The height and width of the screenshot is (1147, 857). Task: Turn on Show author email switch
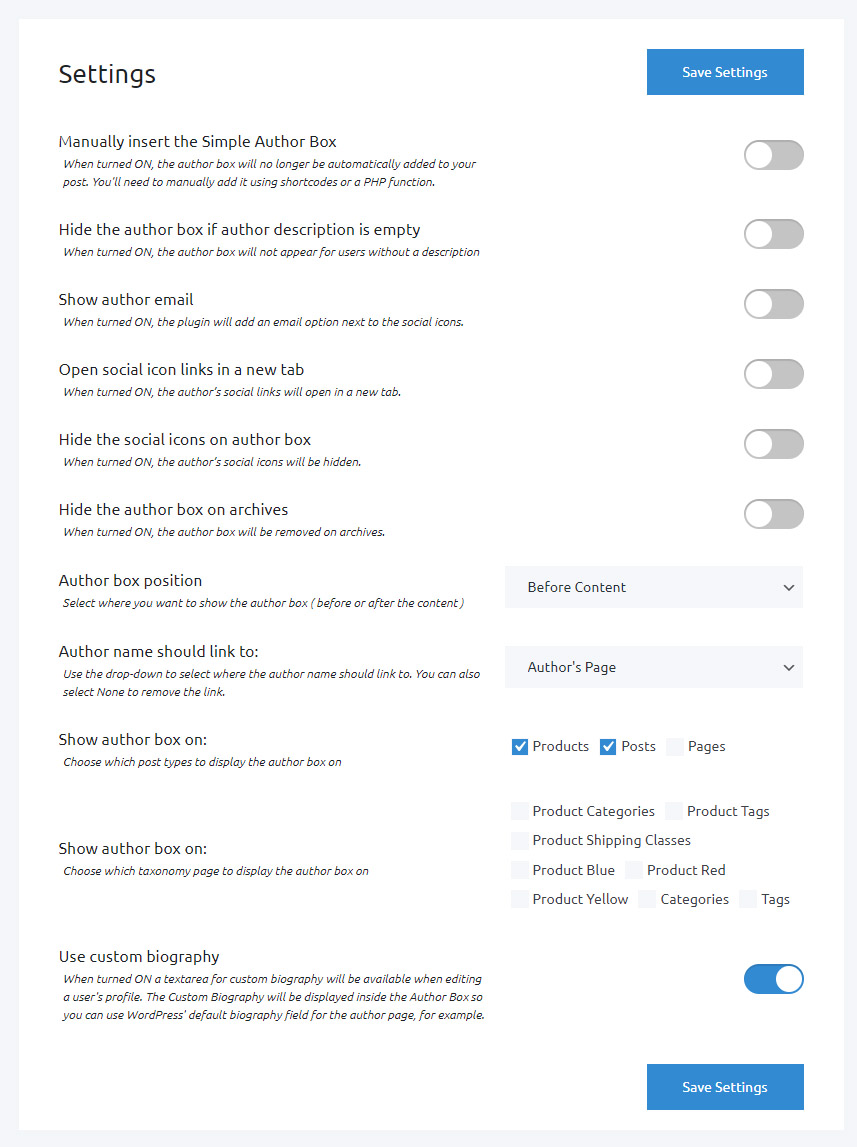click(773, 304)
